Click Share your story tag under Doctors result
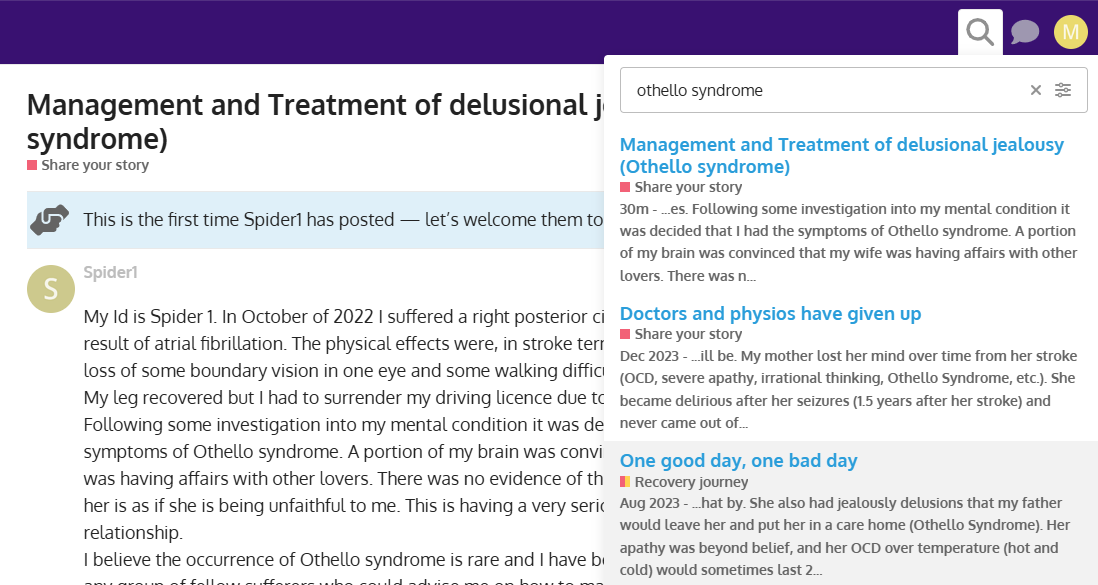Viewport: 1098px width, 585px height. click(687, 334)
